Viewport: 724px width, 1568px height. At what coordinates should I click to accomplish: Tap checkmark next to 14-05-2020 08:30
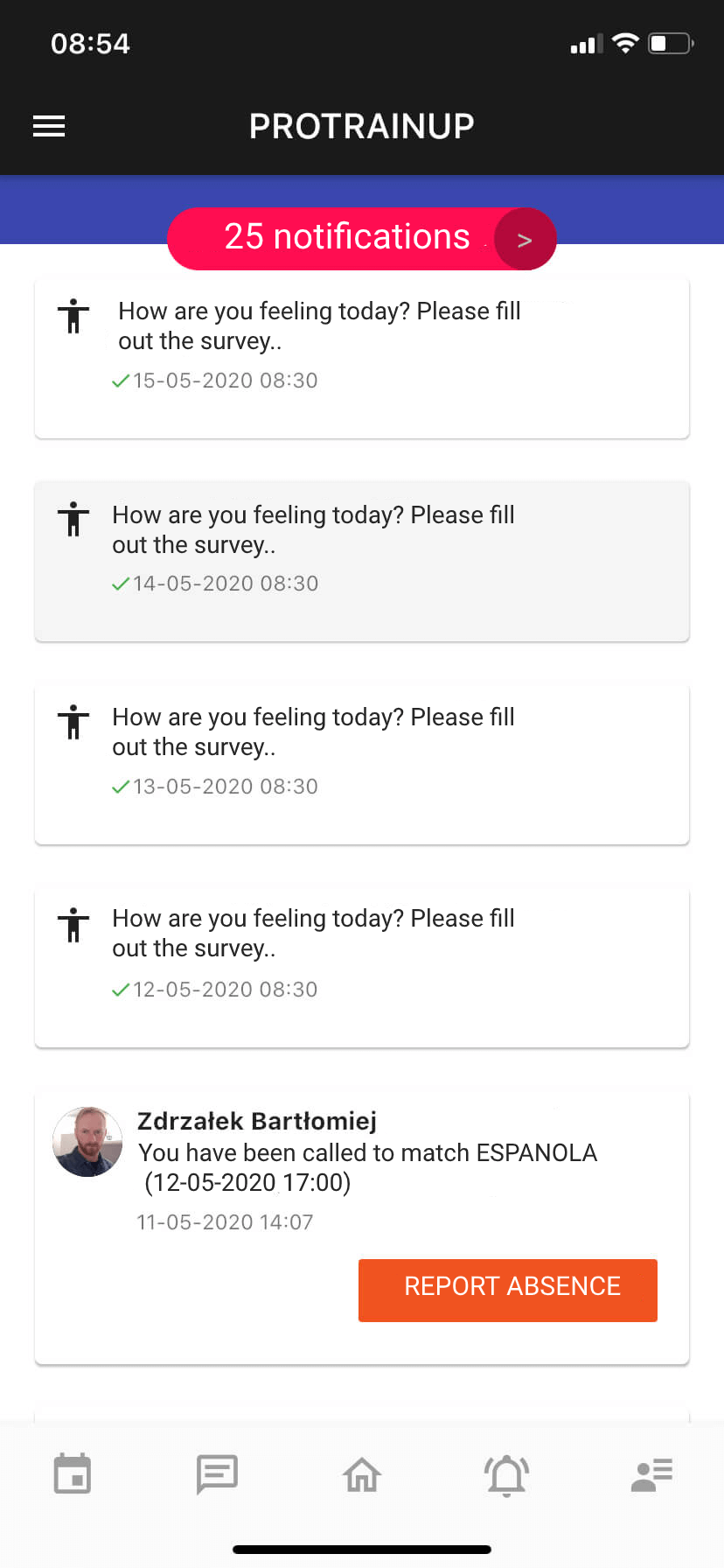[x=121, y=584]
